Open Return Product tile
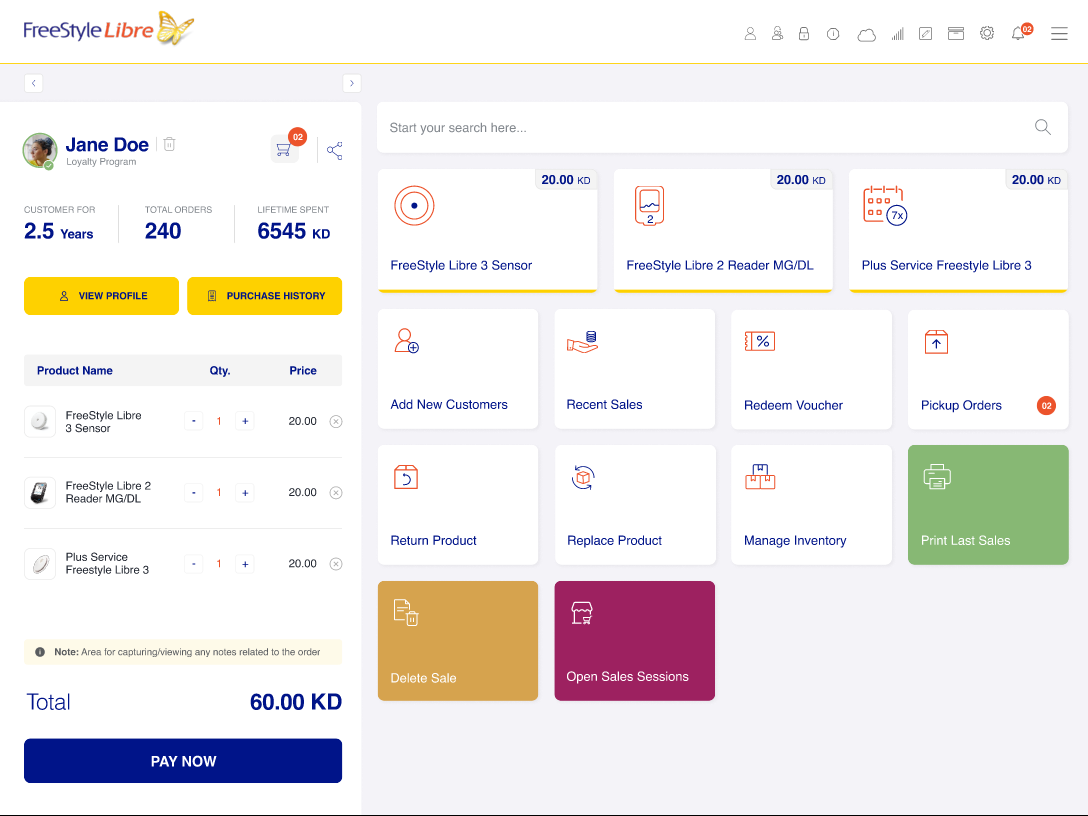Image resolution: width=1088 pixels, height=816 pixels. pyautogui.click(x=458, y=505)
